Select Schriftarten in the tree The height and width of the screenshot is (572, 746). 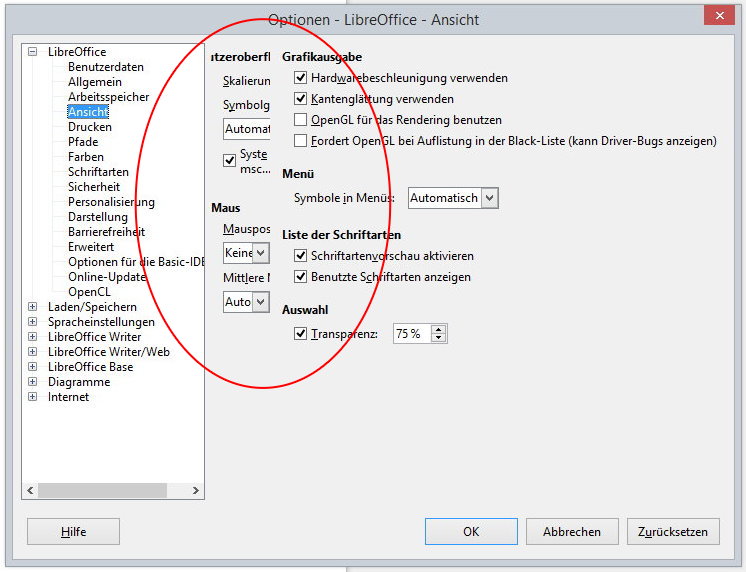tap(98, 172)
